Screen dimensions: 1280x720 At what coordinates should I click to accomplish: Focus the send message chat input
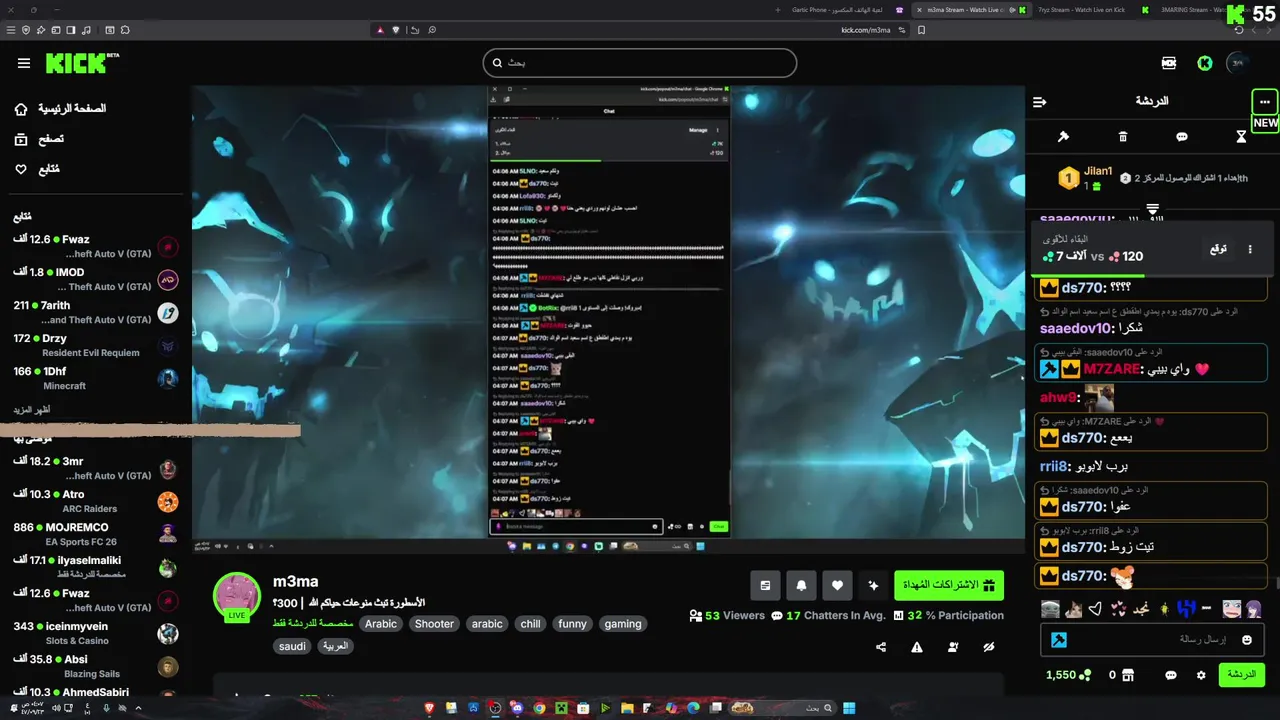coord(1152,639)
